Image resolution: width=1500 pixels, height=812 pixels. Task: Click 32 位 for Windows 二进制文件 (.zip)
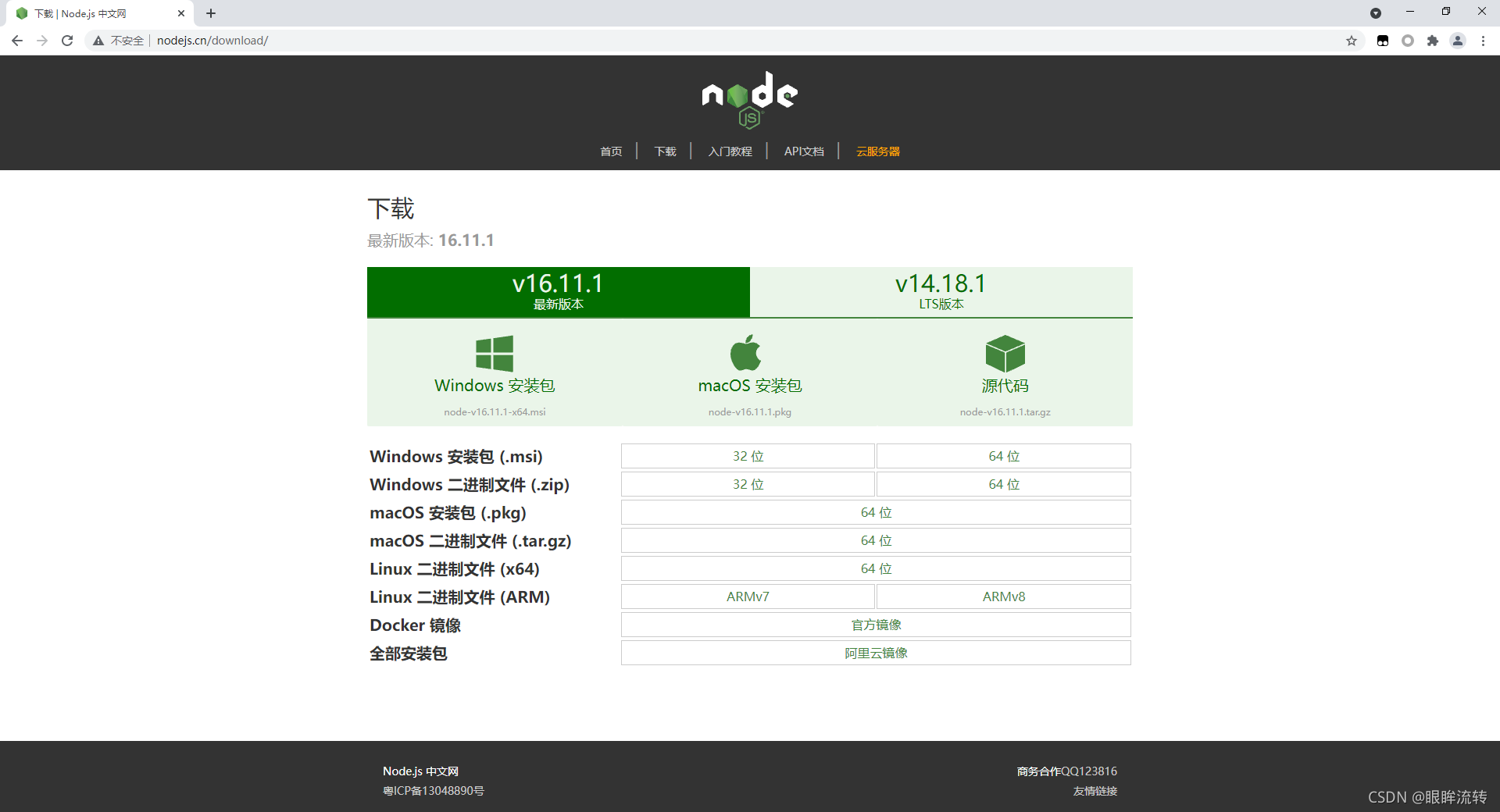748,484
